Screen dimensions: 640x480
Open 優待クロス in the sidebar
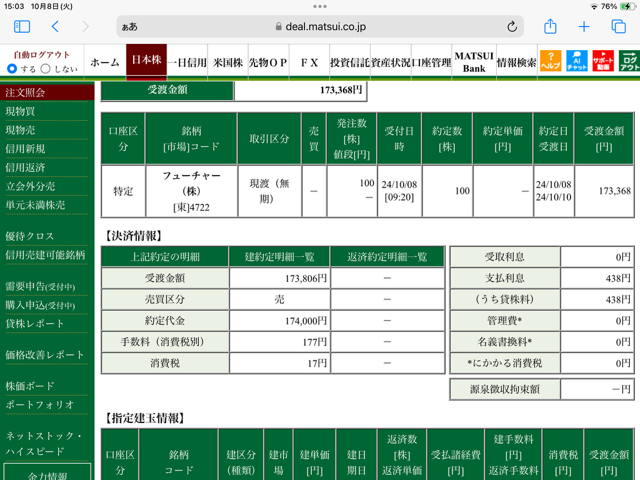29,236
